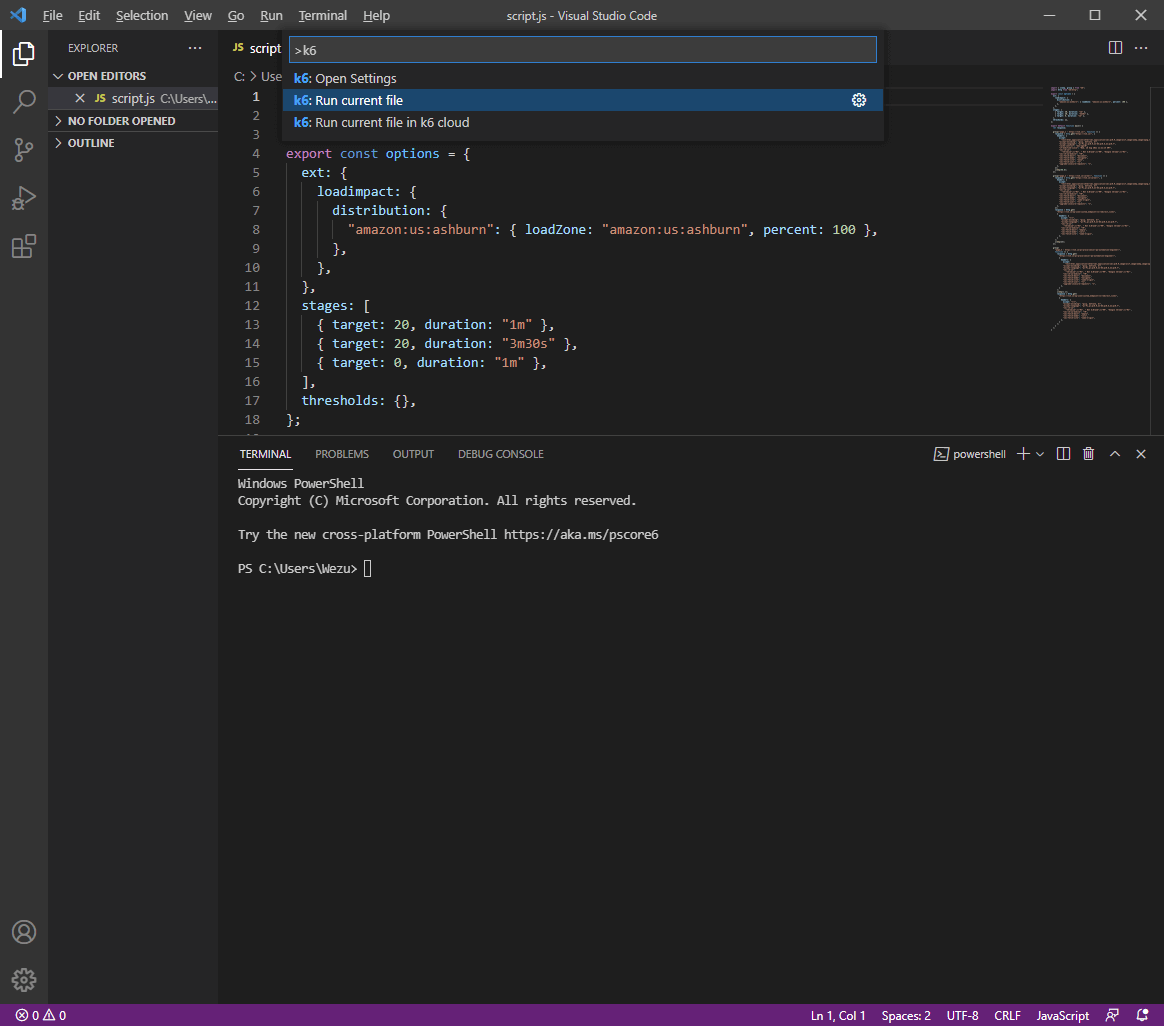Switch to the Problems panel tab
This screenshot has width=1164, height=1026.
pos(341,454)
